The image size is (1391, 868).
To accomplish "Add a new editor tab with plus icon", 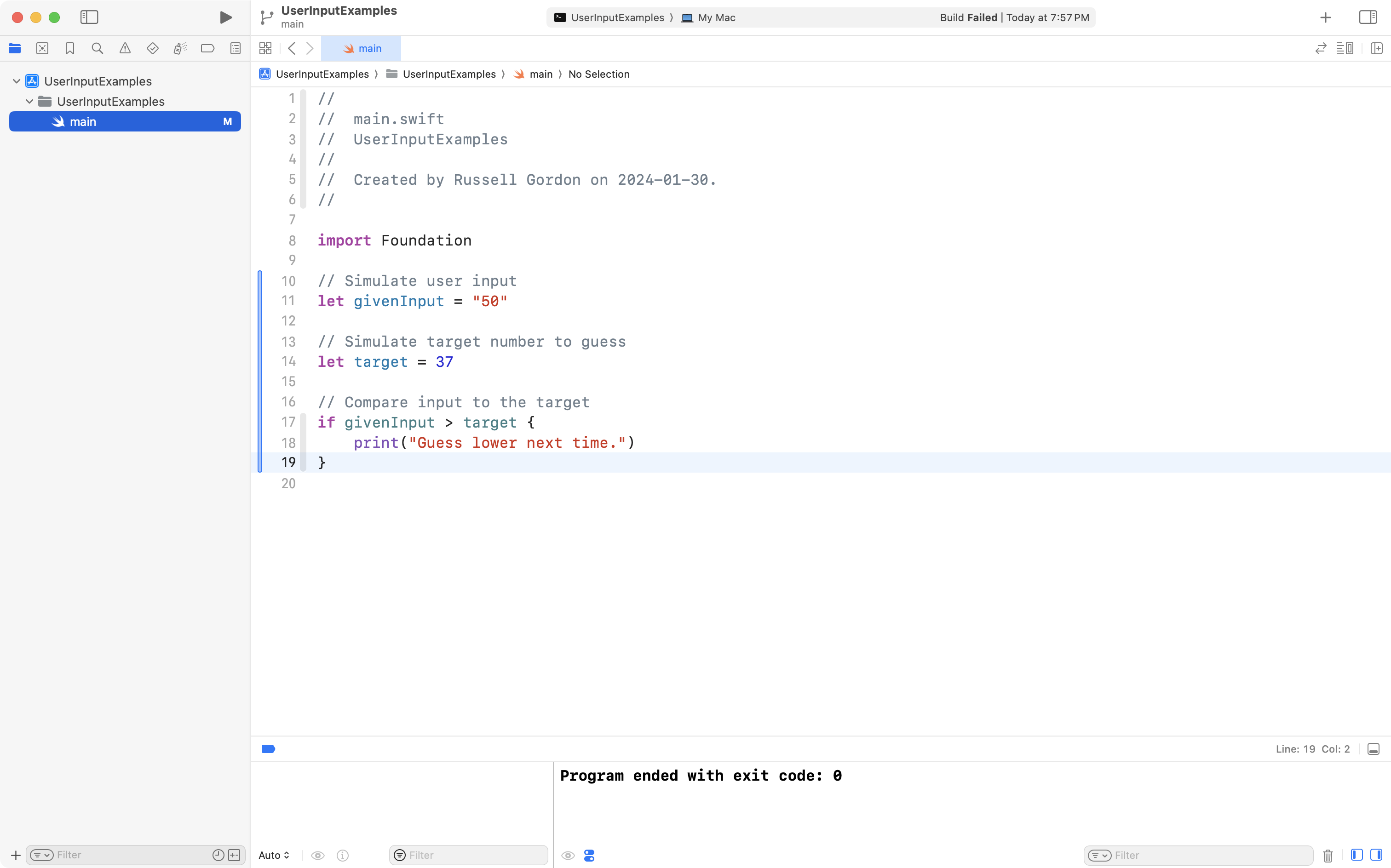I will (x=1325, y=17).
